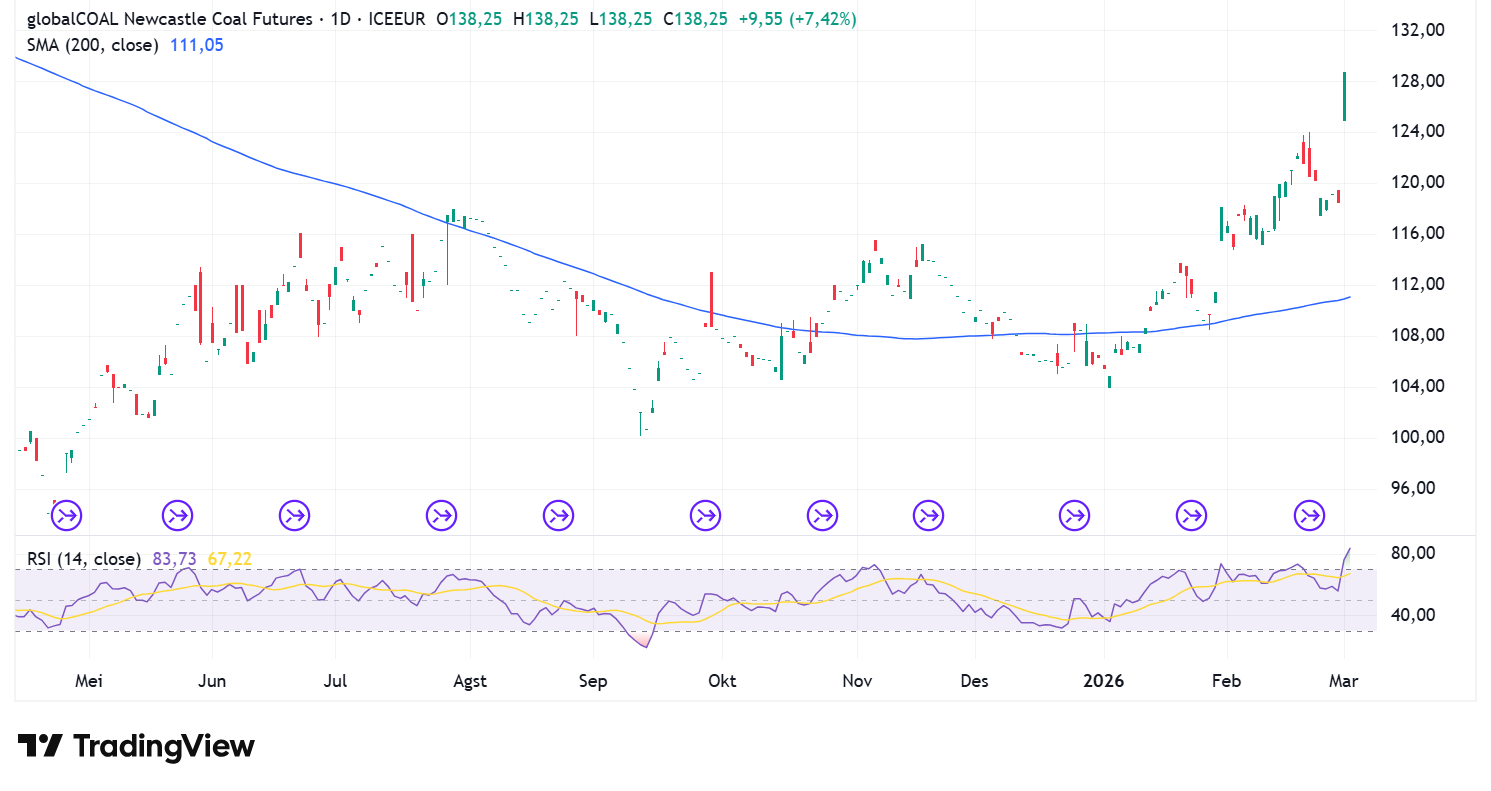Open the rollover marker just before Feb

tap(1191, 516)
